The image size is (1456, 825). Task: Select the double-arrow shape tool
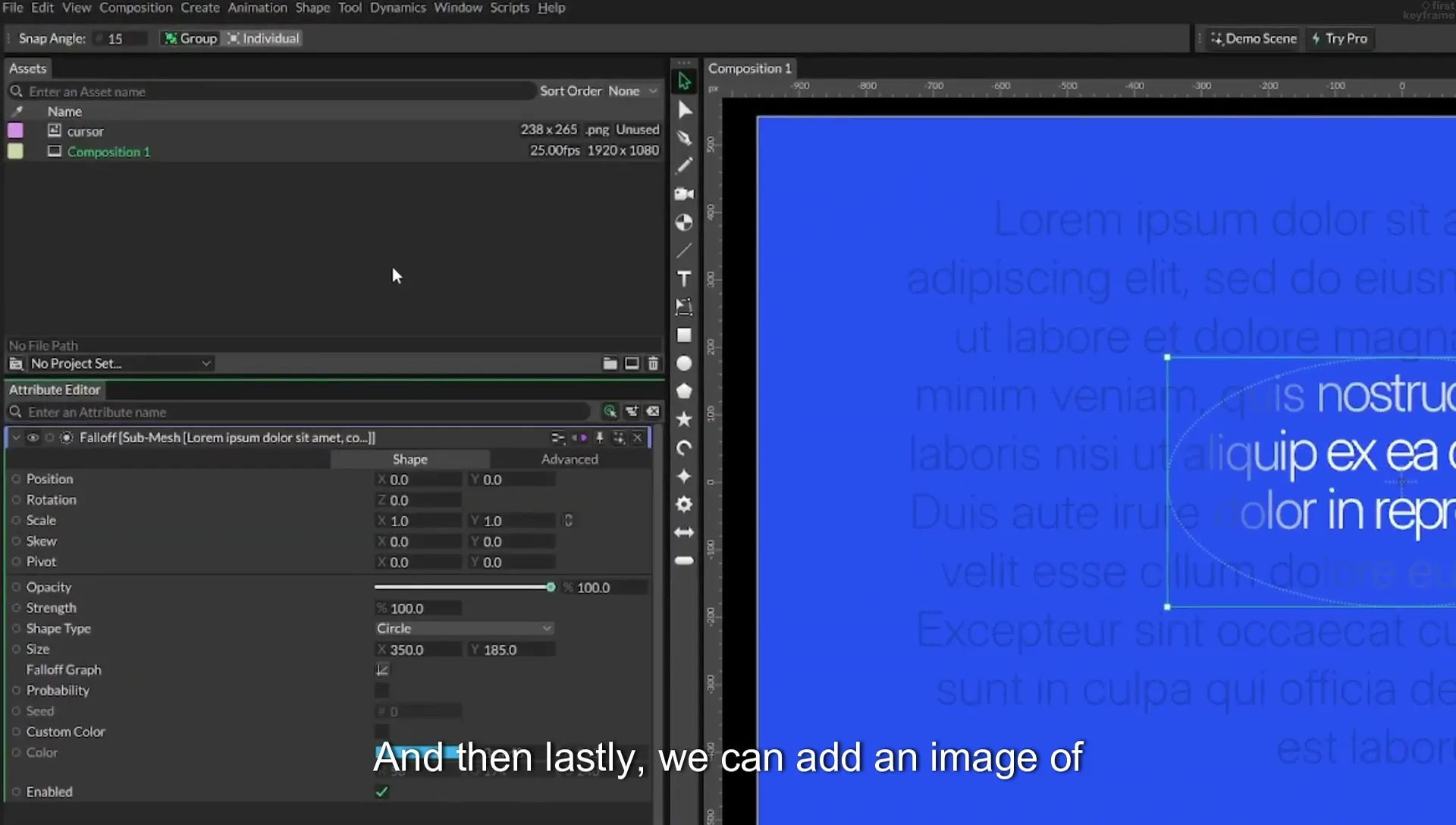tap(684, 532)
